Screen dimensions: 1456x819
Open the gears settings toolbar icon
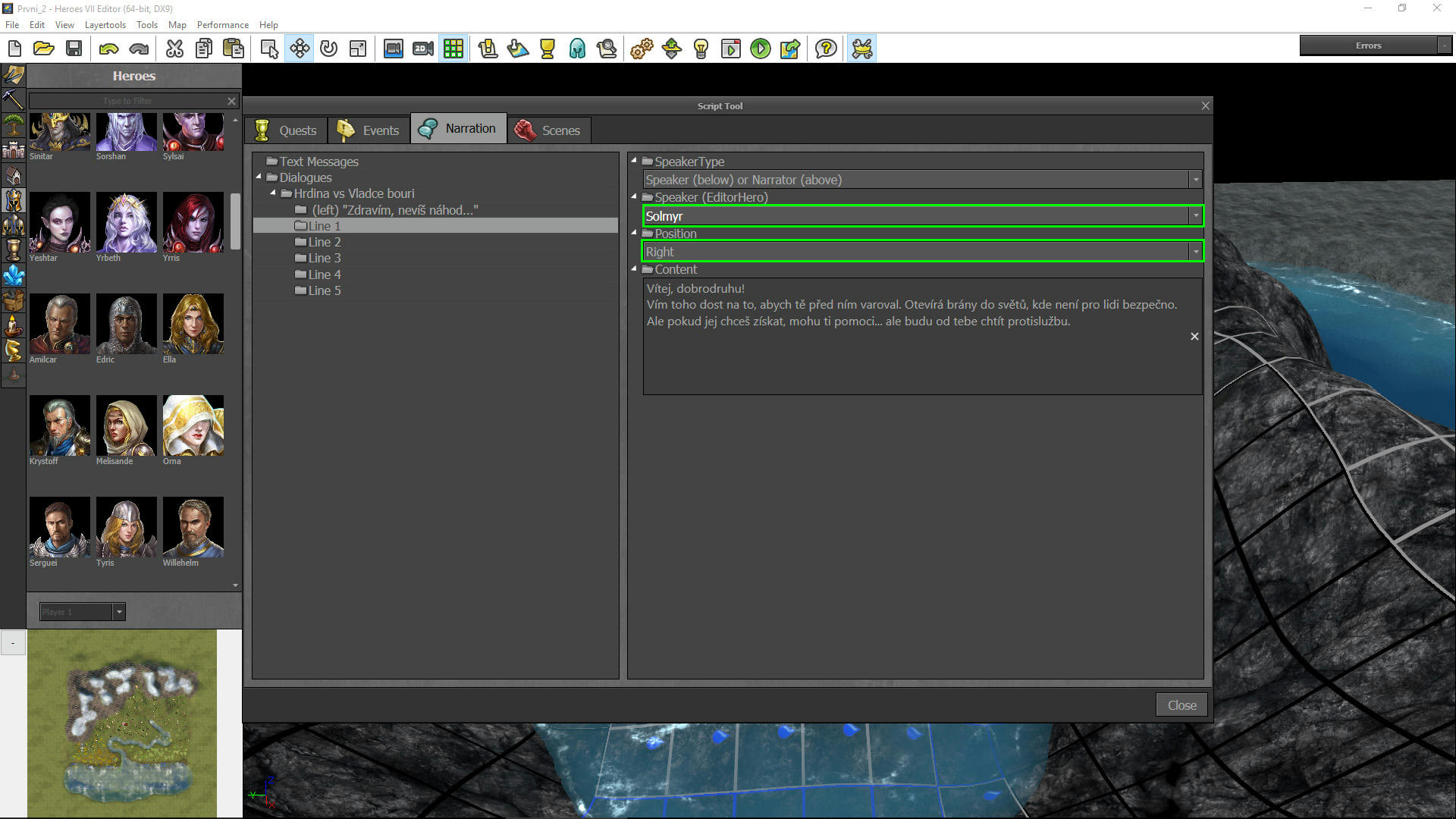pos(642,49)
